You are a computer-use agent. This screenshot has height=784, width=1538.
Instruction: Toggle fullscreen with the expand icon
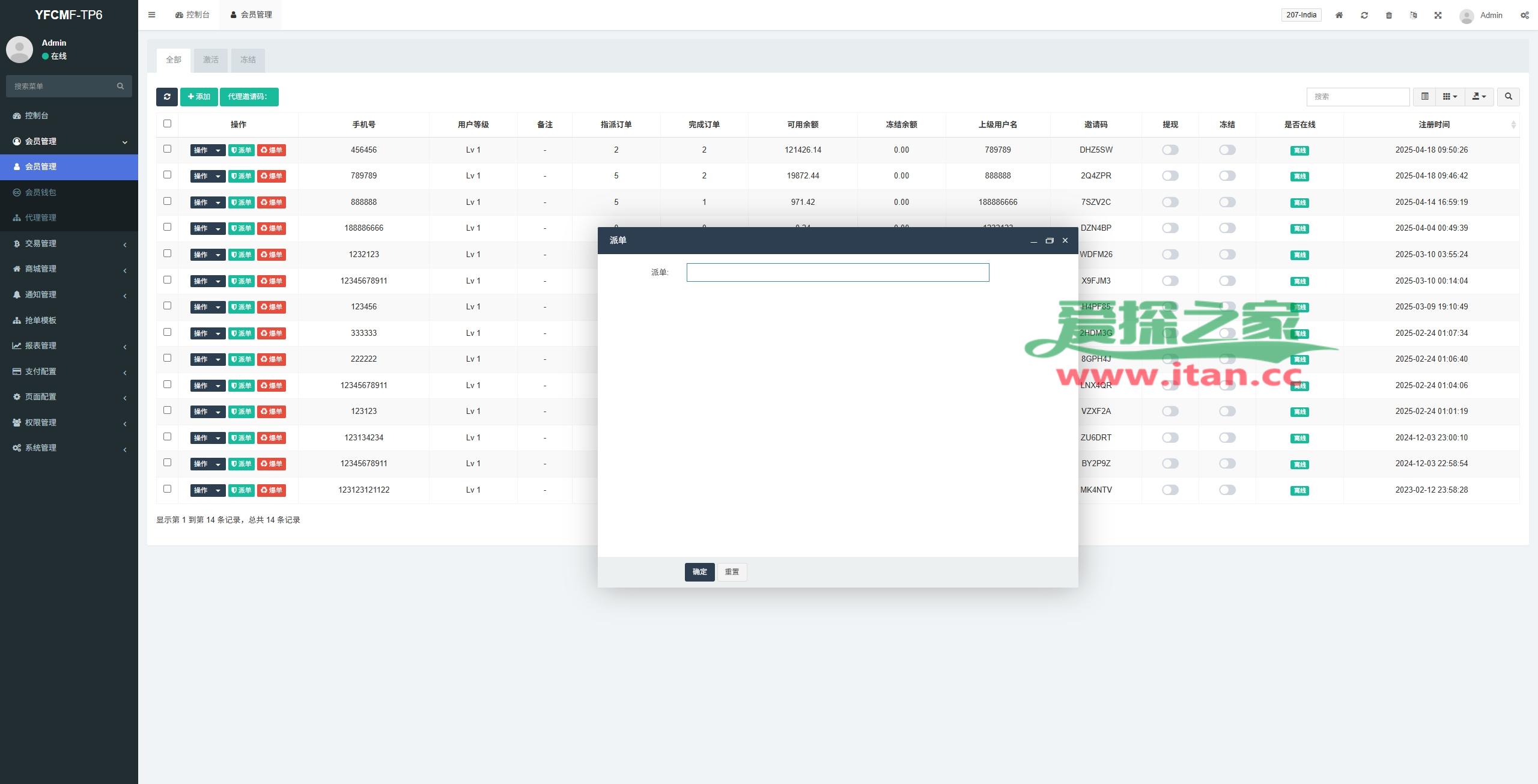[1438, 15]
